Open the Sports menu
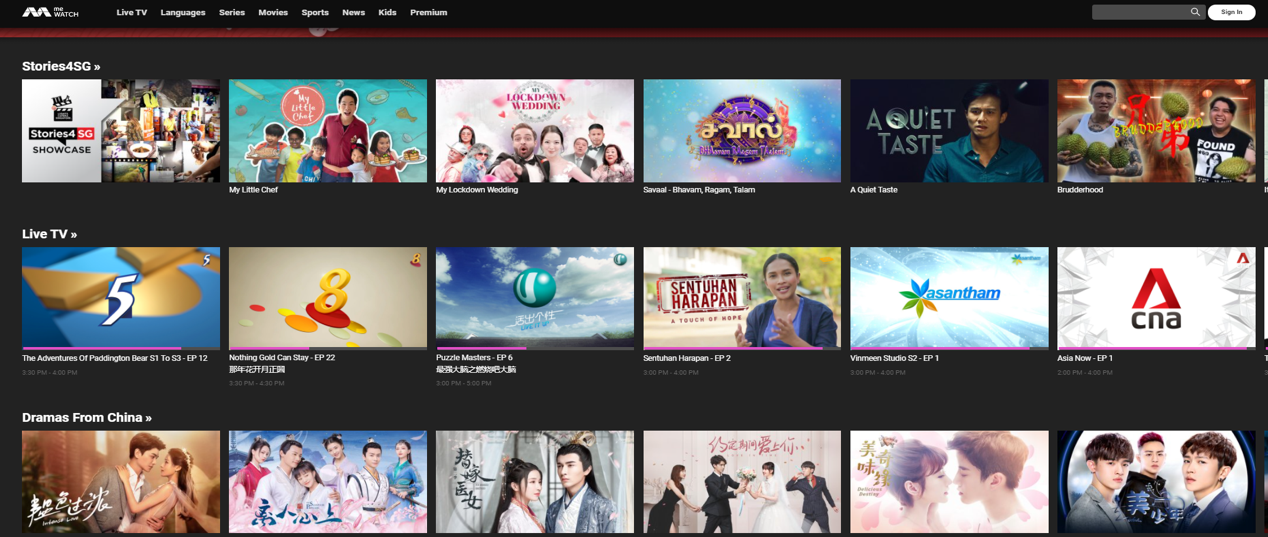This screenshot has height=537, width=1268. click(x=315, y=13)
